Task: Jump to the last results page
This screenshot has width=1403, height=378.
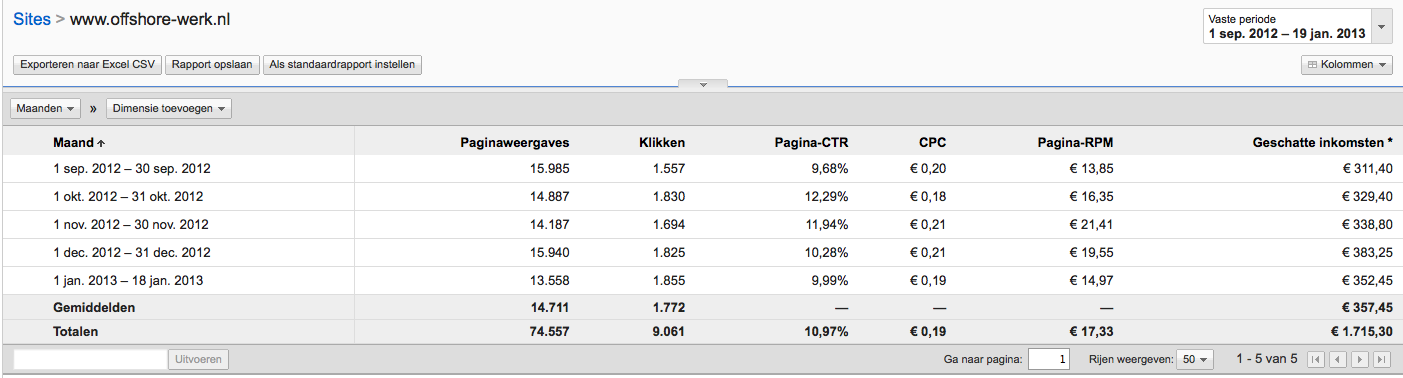Action: pos(1381,359)
